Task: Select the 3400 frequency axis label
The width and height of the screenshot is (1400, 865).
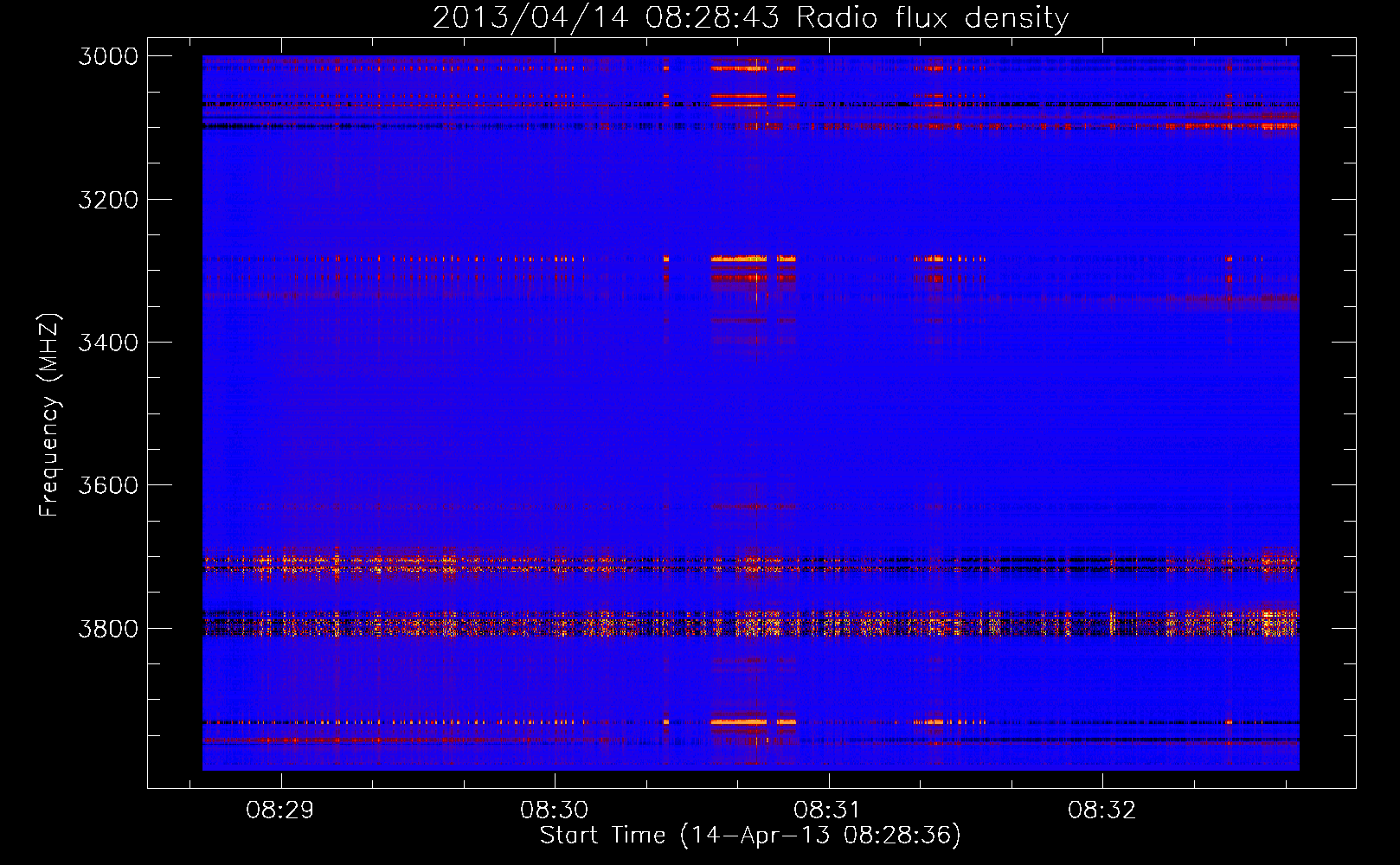Action: (108, 343)
